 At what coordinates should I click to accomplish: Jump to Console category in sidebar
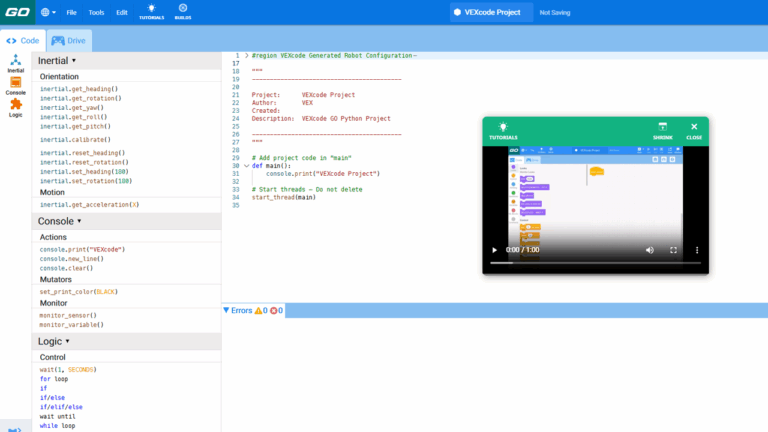click(16, 86)
